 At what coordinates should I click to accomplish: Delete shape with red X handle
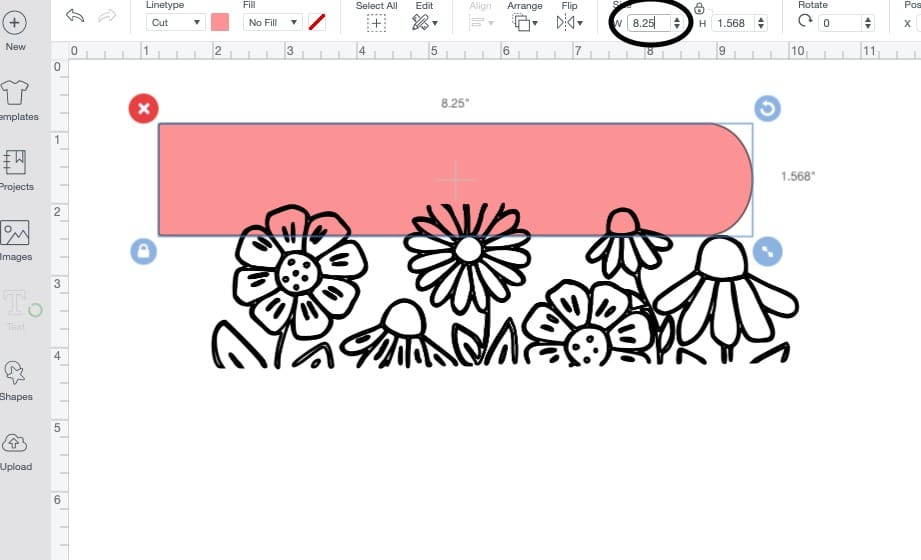143,109
